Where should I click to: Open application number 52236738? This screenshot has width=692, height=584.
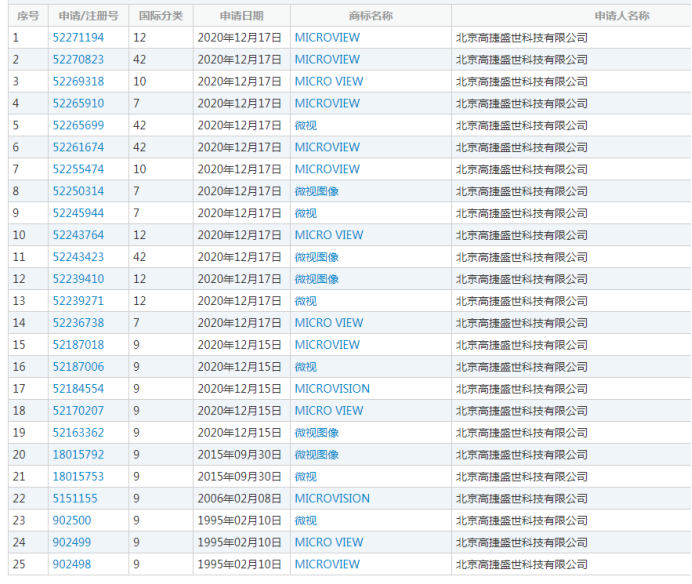pos(78,323)
